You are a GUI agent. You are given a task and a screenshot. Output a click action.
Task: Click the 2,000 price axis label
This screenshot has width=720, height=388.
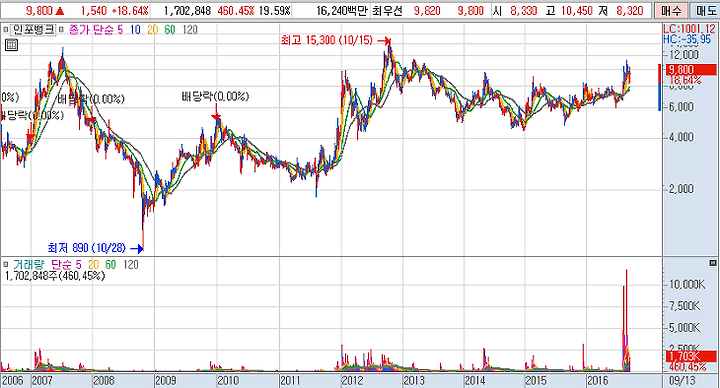(681, 189)
